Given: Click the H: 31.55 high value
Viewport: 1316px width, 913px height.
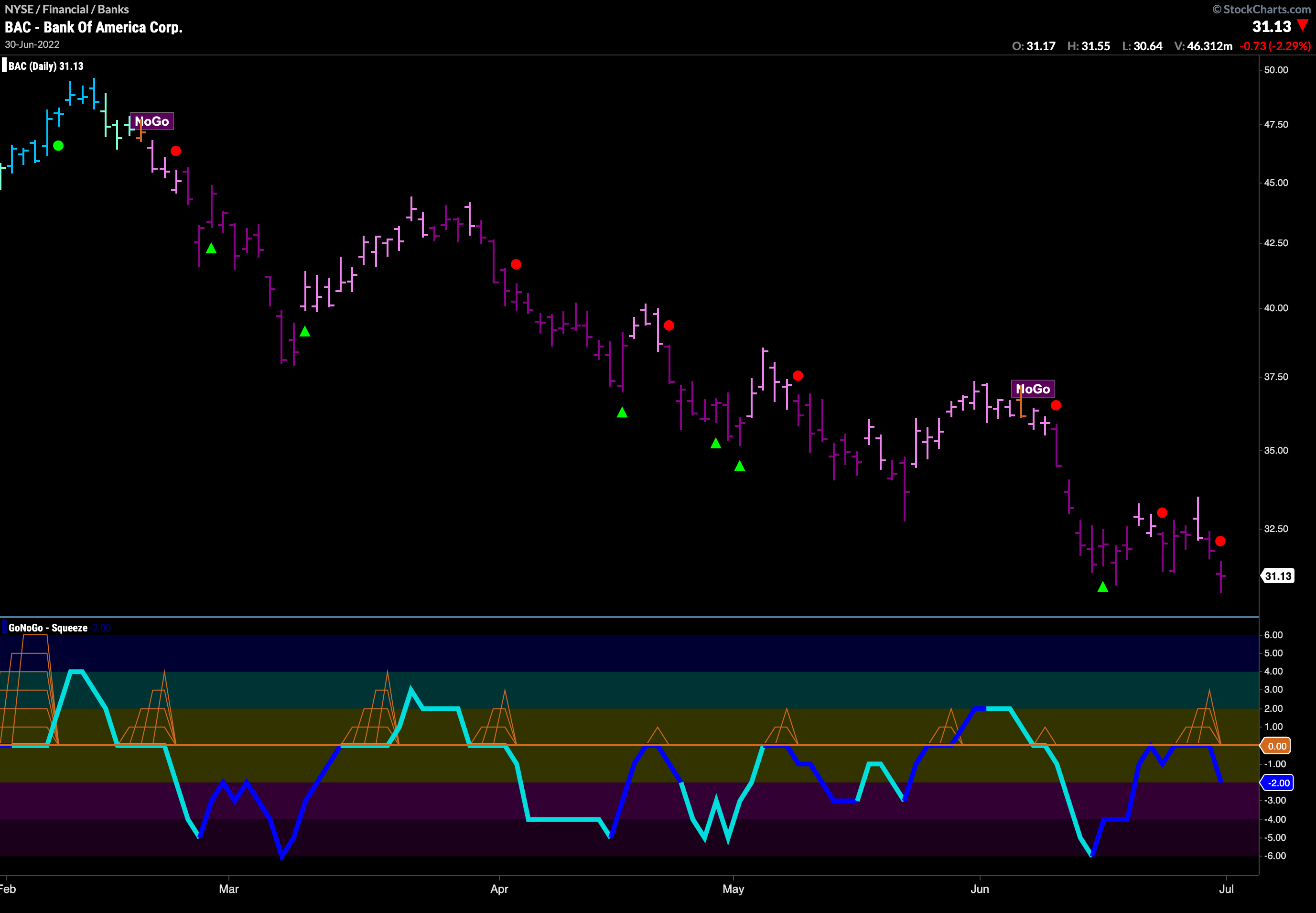Looking at the screenshot, I should (1089, 46).
